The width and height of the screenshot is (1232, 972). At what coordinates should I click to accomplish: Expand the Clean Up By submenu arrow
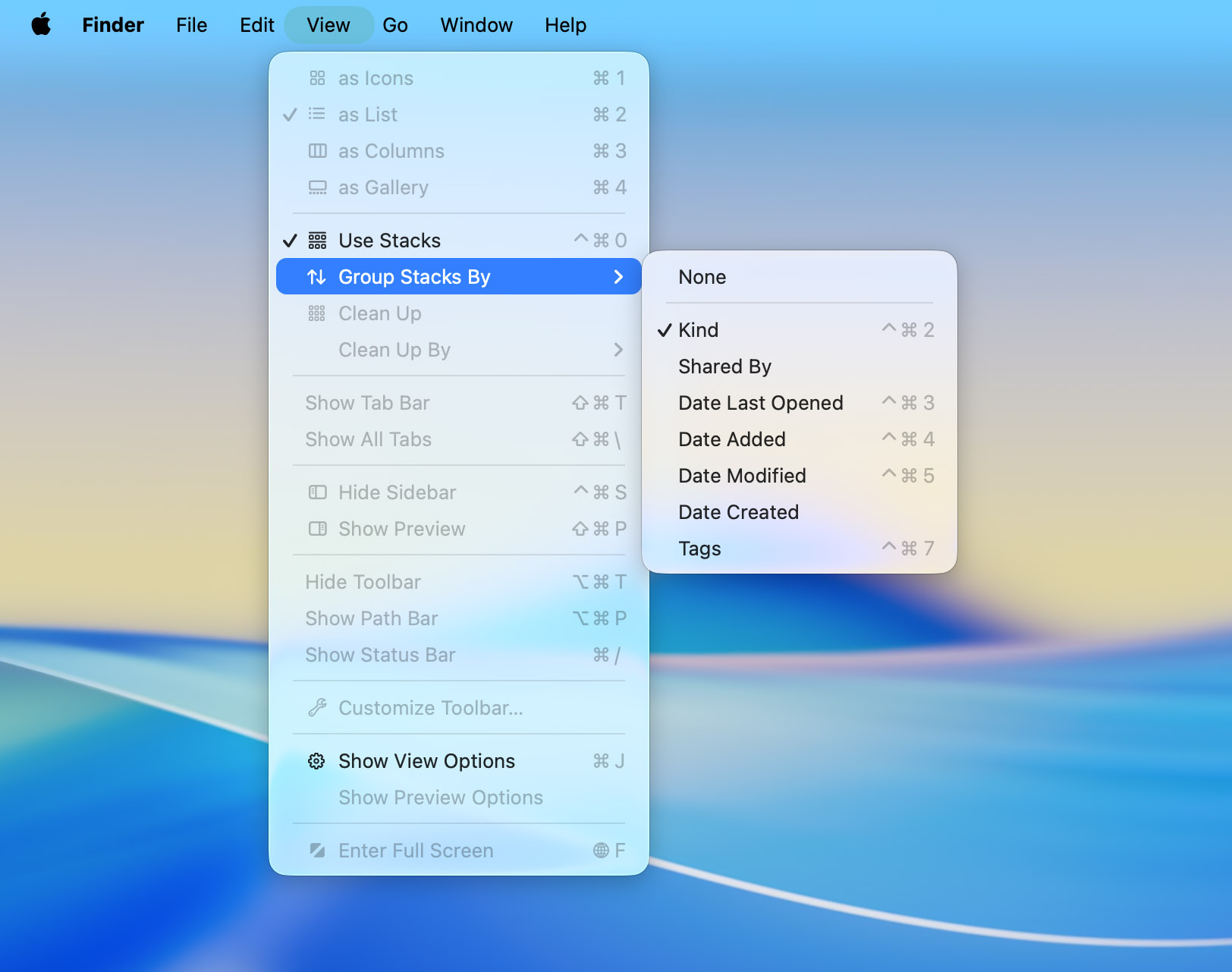[618, 350]
